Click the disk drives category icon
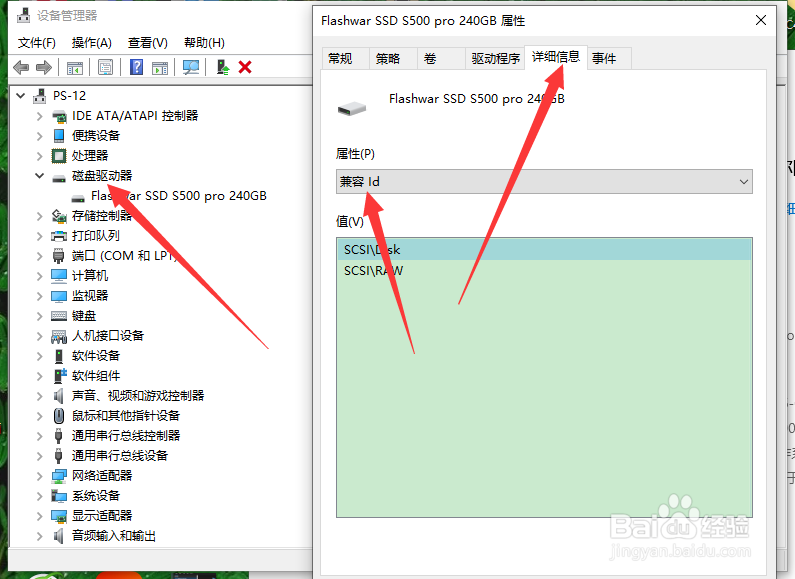This screenshot has height=579, width=795. point(59,178)
